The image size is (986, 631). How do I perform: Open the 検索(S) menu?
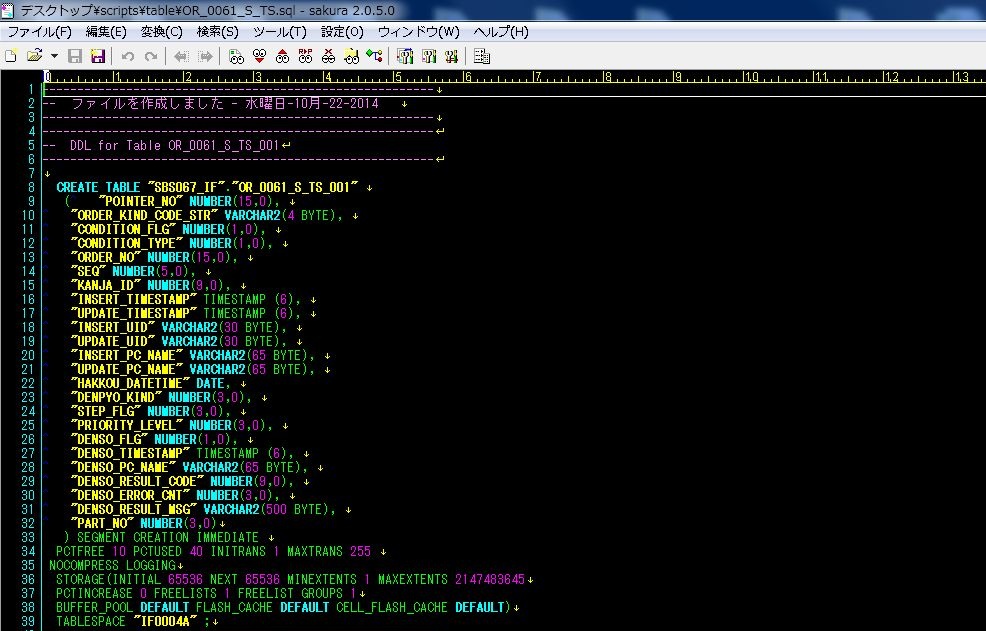click(217, 31)
